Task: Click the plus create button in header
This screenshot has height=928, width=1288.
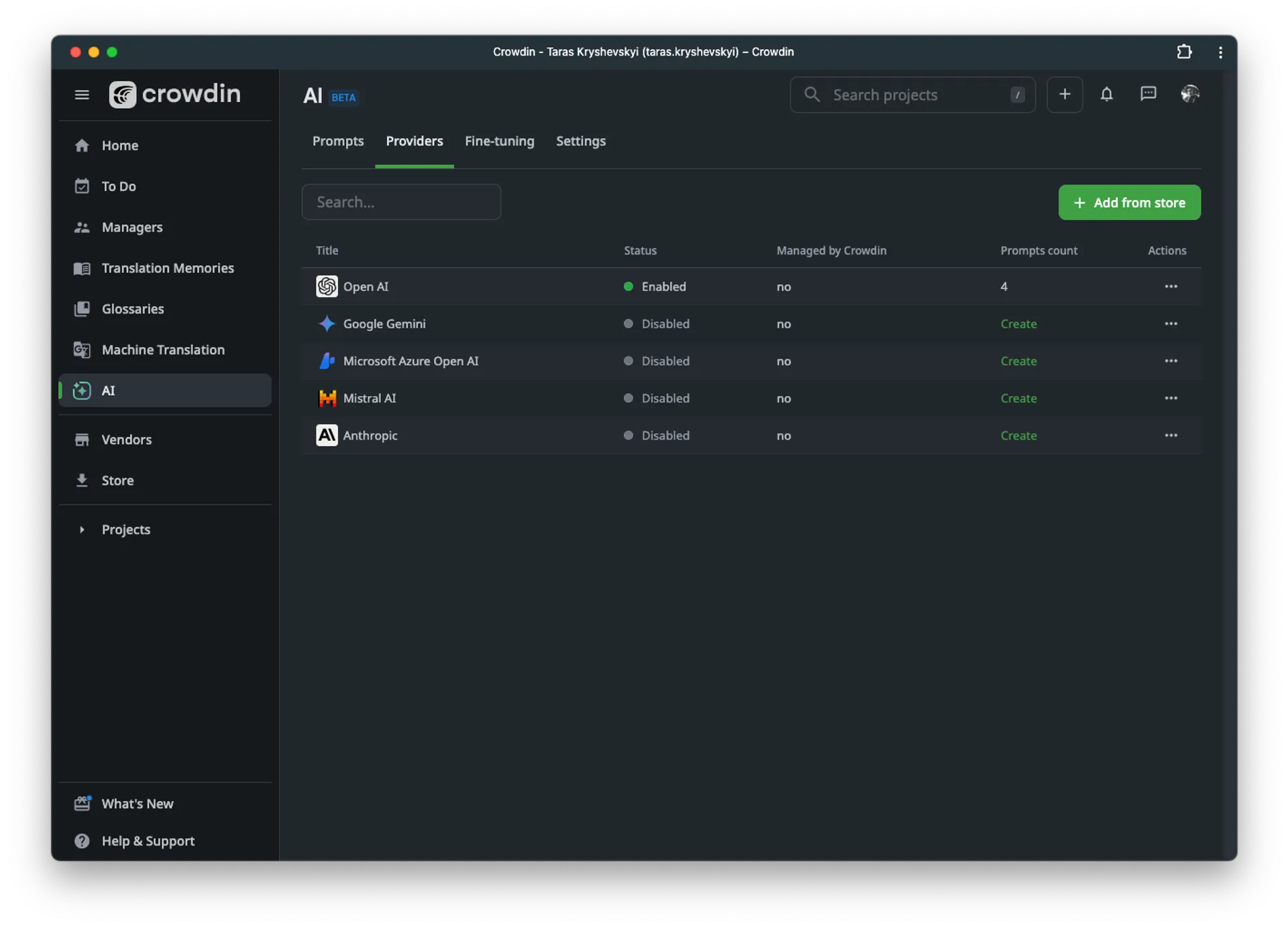Action: point(1065,95)
